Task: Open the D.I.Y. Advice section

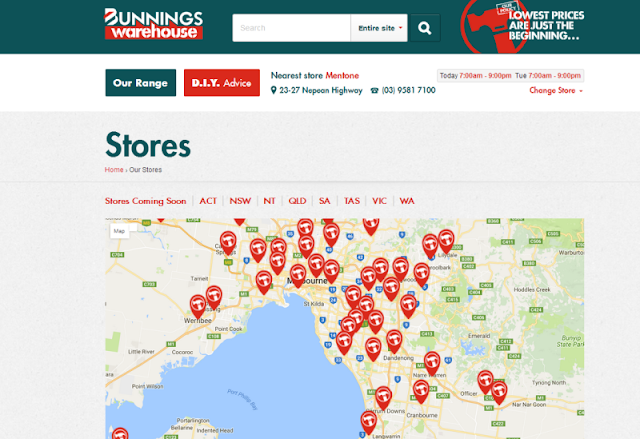Action: click(222, 83)
